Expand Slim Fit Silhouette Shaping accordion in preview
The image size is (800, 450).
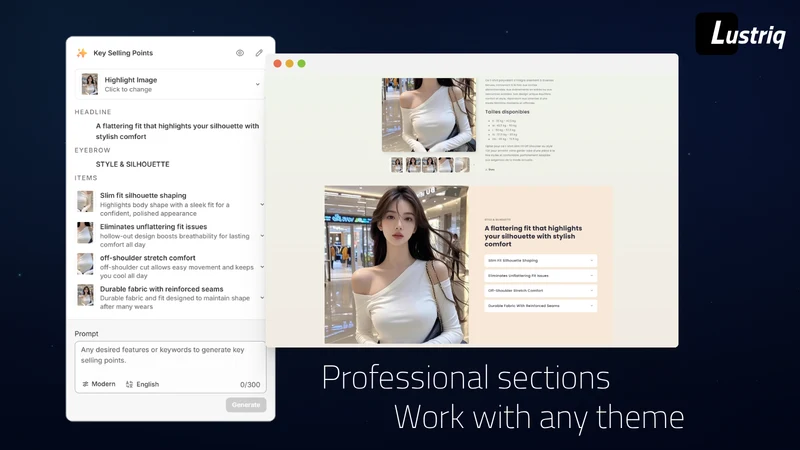coord(540,261)
